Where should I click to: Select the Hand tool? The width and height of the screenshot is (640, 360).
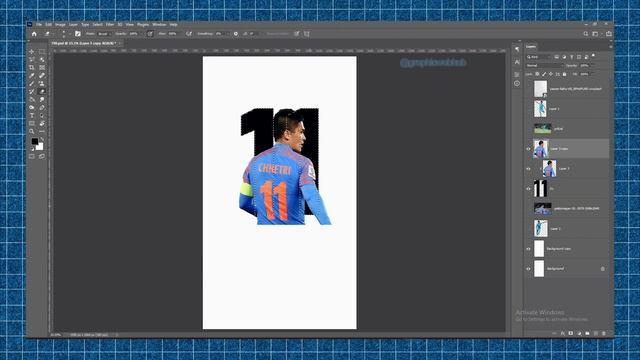click(42, 124)
